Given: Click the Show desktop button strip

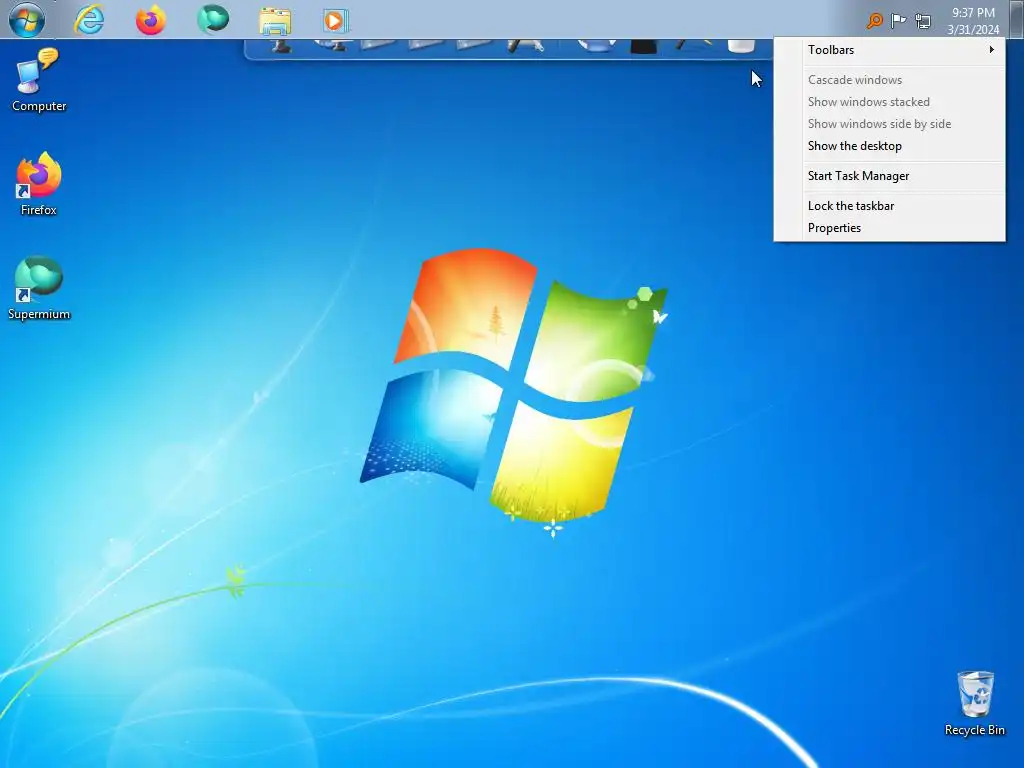Looking at the screenshot, I should (1016, 20).
